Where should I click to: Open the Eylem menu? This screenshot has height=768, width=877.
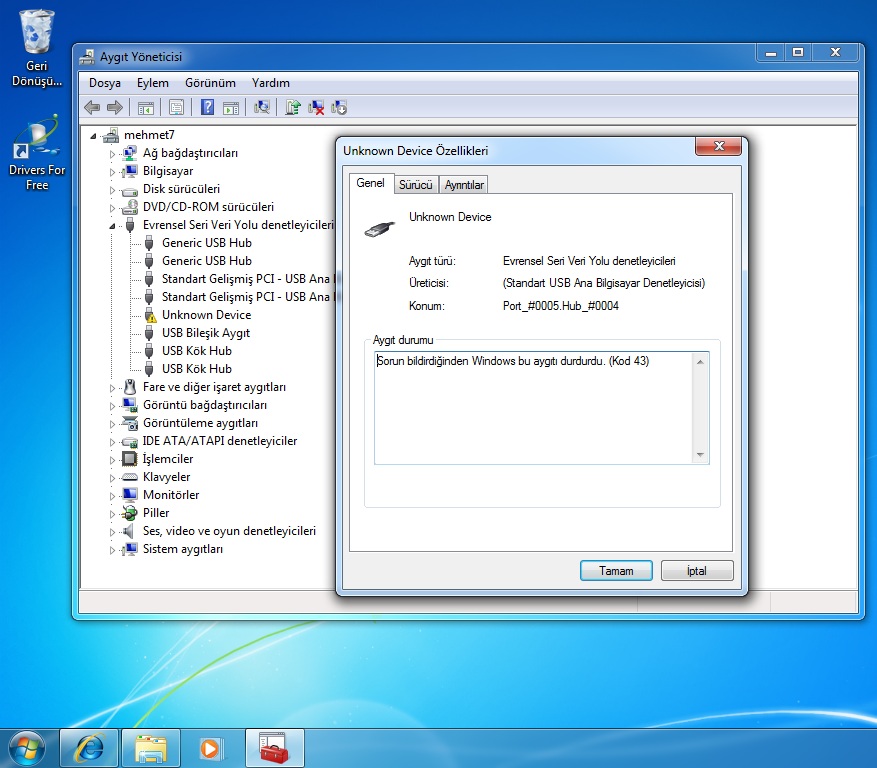pyautogui.click(x=153, y=83)
